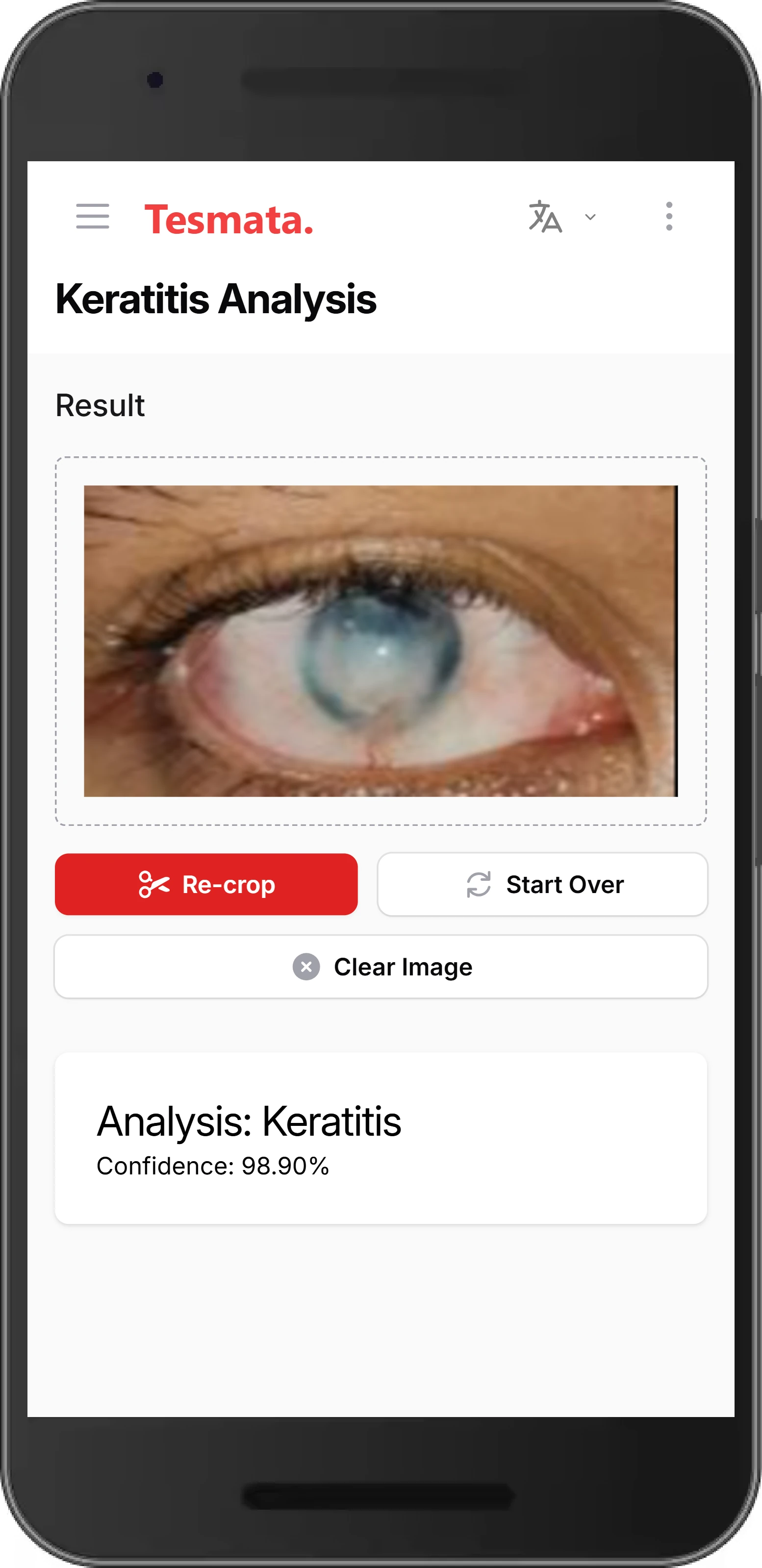The width and height of the screenshot is (762, 1568).
Task: Tap the Analysis: Keratitis result text
Action: click(x=249, y=1121)
